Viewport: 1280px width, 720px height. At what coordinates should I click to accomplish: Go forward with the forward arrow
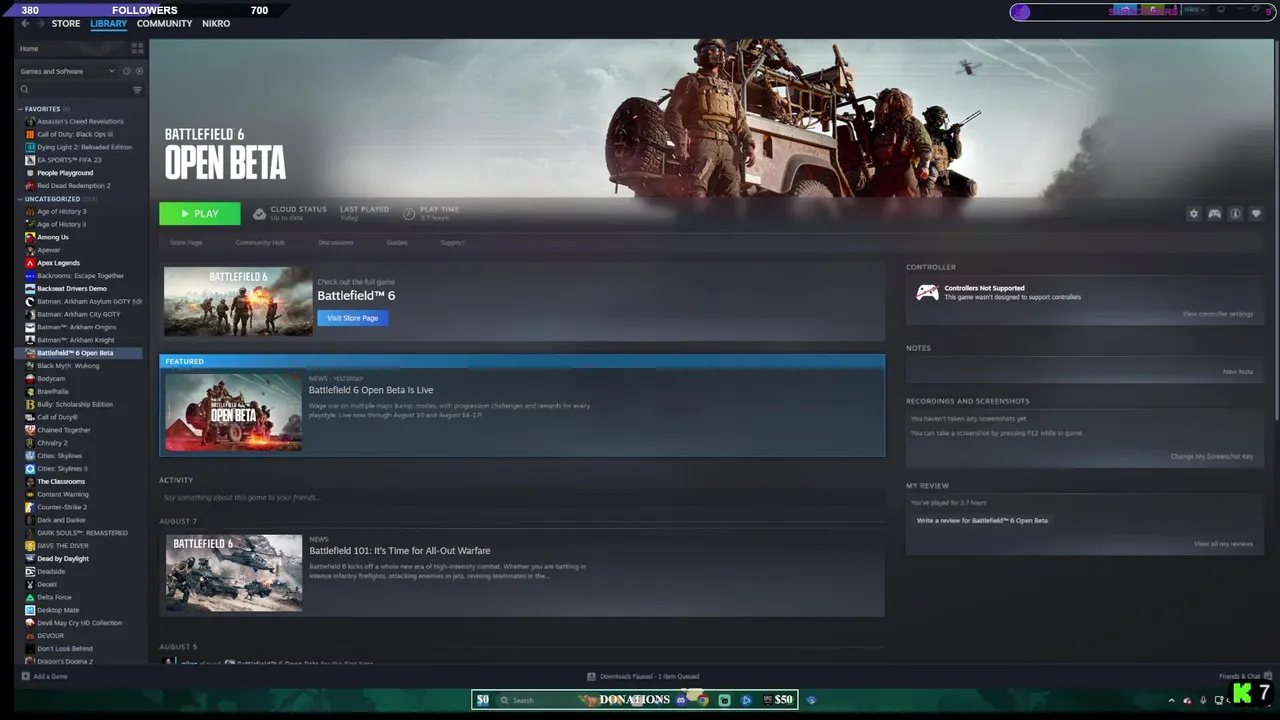[40, 23]
